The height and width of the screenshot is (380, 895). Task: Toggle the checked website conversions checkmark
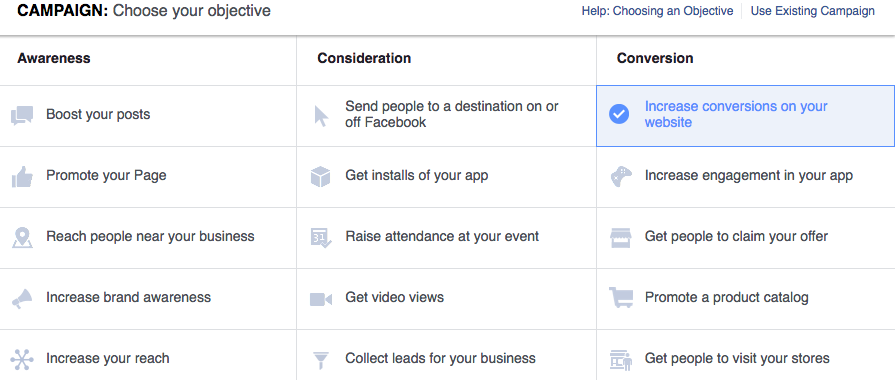tap(619, 115)
